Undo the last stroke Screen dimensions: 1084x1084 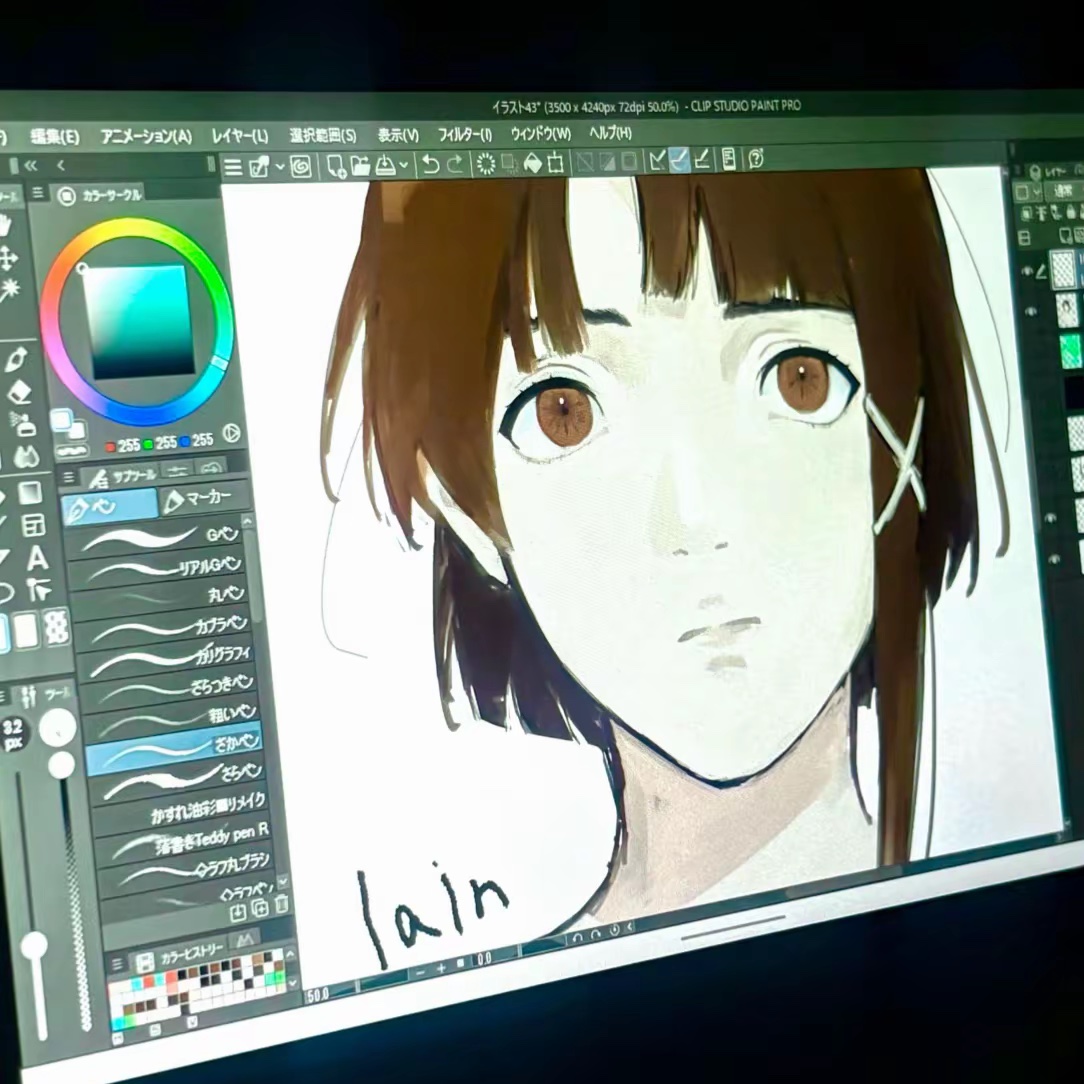tap(430, 165)
